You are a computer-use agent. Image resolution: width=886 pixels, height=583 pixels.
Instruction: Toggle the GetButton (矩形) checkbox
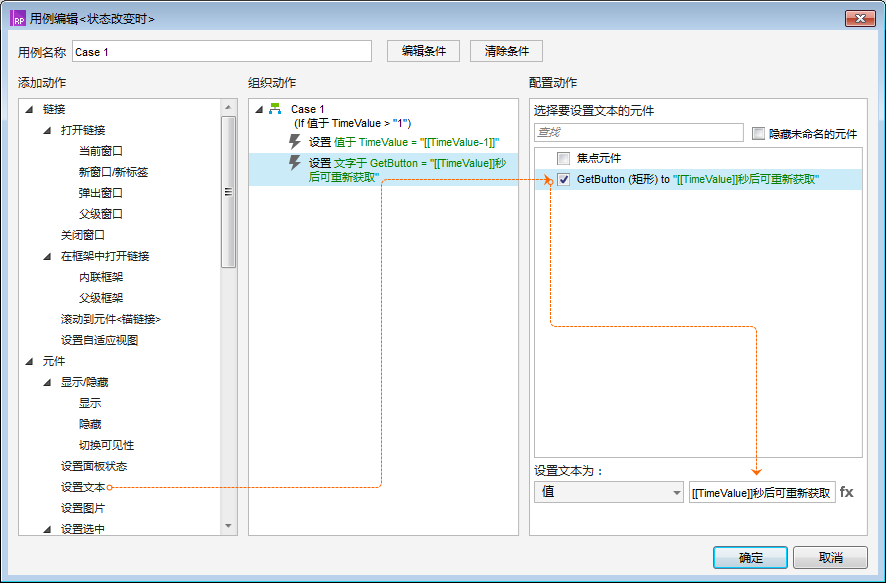click(564, 180)
